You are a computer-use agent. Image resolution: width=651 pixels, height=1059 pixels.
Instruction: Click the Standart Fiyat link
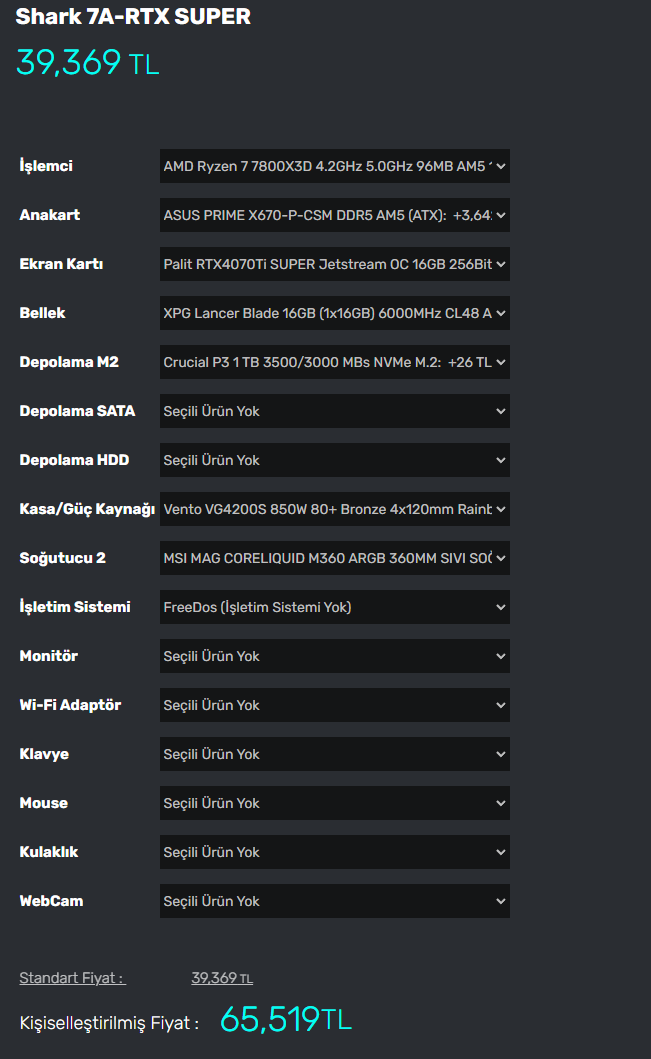[72, 978]
